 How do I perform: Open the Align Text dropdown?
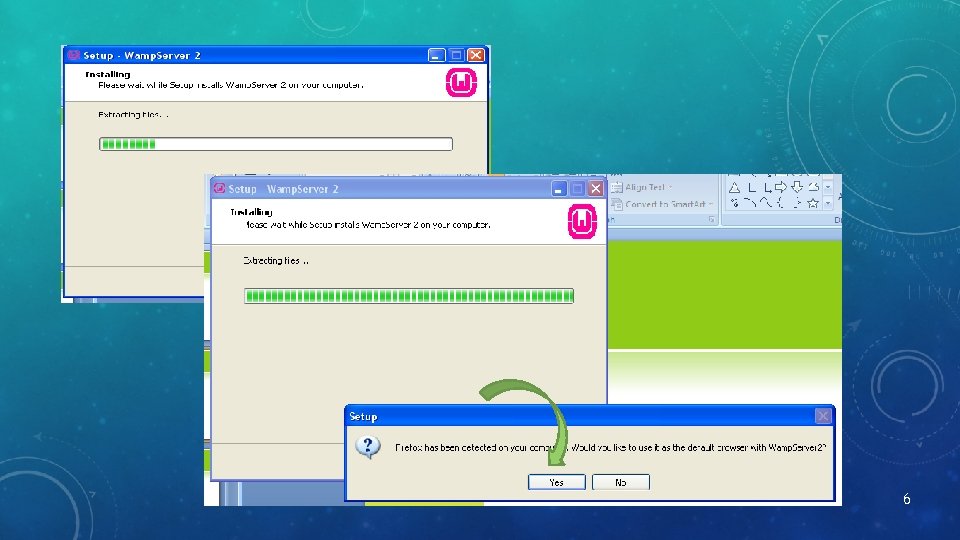670,187
